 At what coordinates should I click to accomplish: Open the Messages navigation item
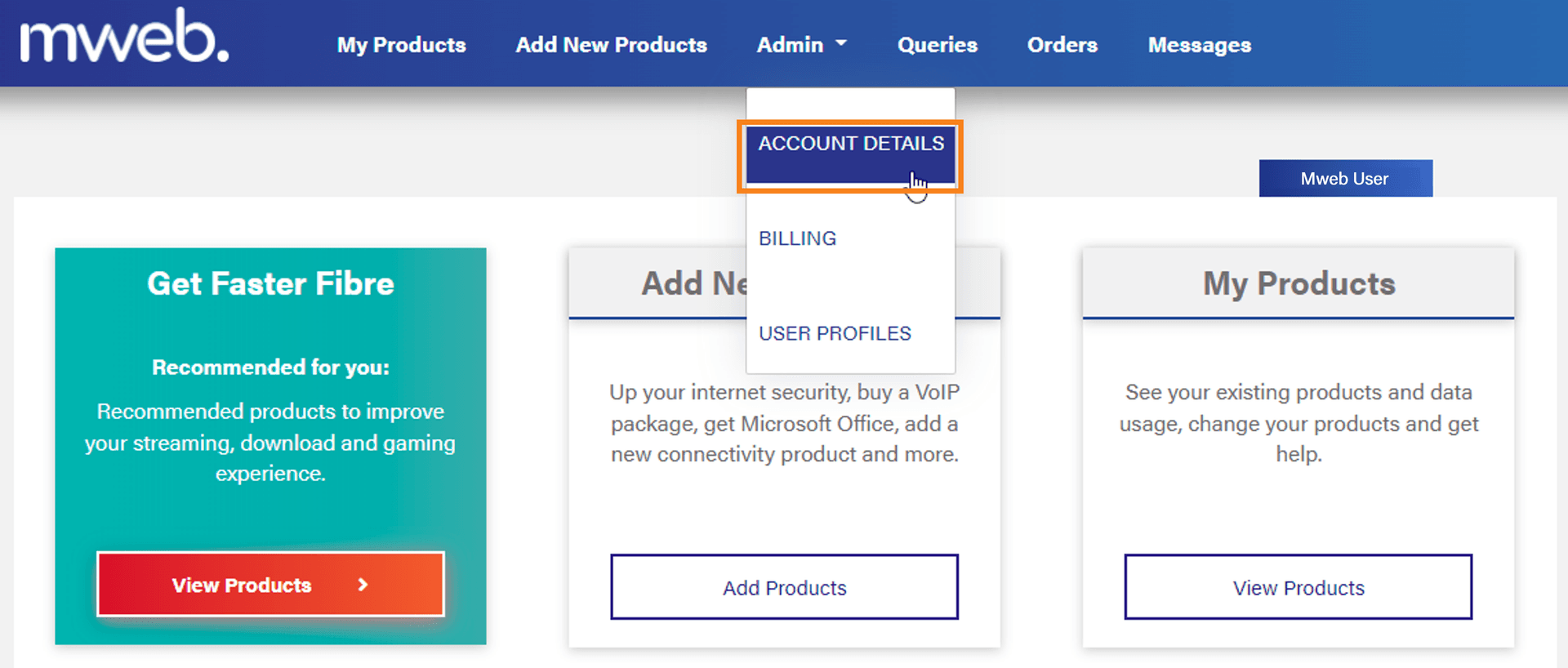[1199, 45]
